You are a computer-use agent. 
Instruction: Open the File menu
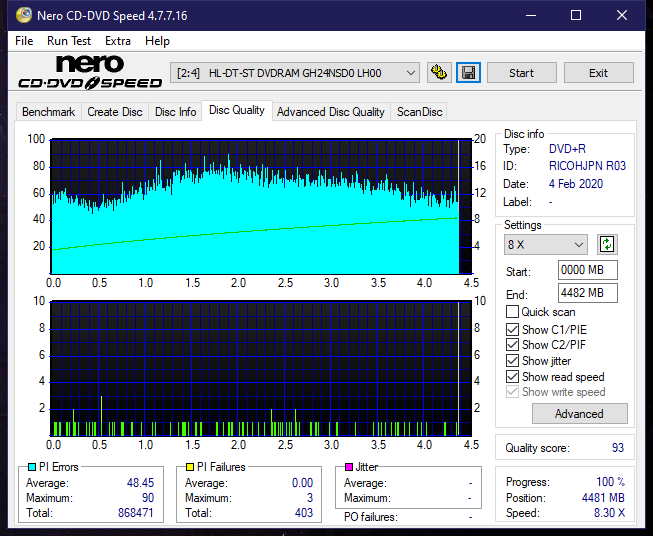click(24, 41)
